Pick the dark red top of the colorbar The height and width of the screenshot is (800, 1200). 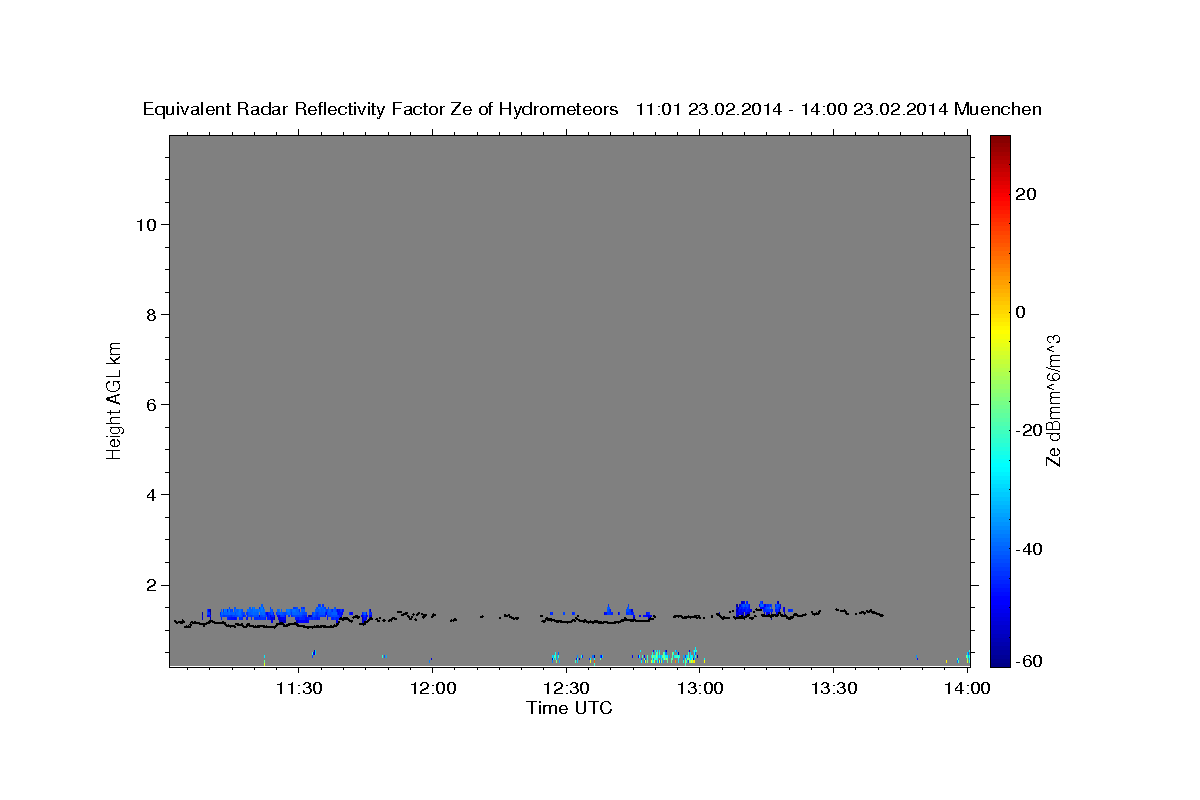pos(1000,143)
